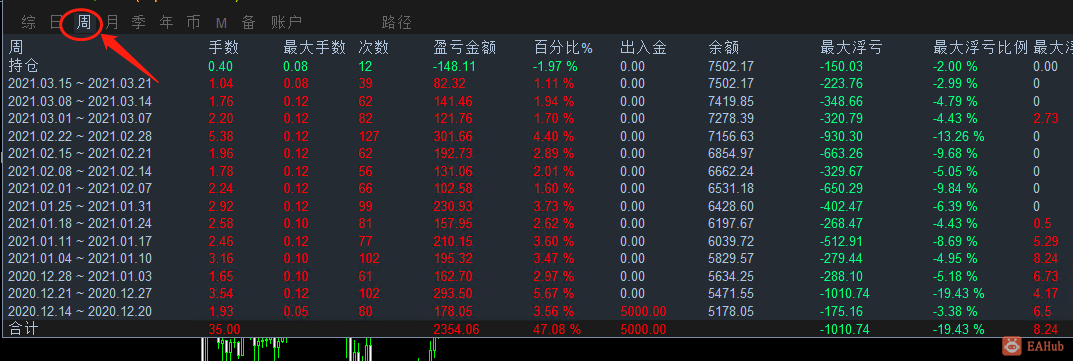Select week 2021.03.01 ~ 2021.03.07
1073x361 pixels.
(79, 118)
